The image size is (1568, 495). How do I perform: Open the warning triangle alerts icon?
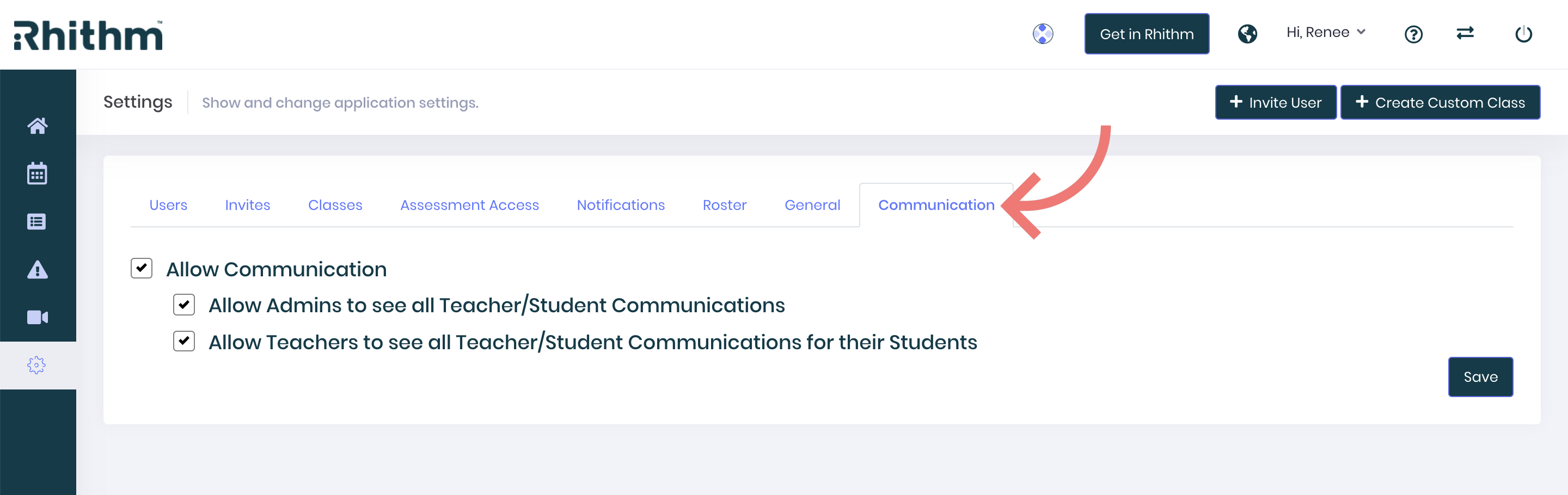pyautogui.click(x=37, y=269)
